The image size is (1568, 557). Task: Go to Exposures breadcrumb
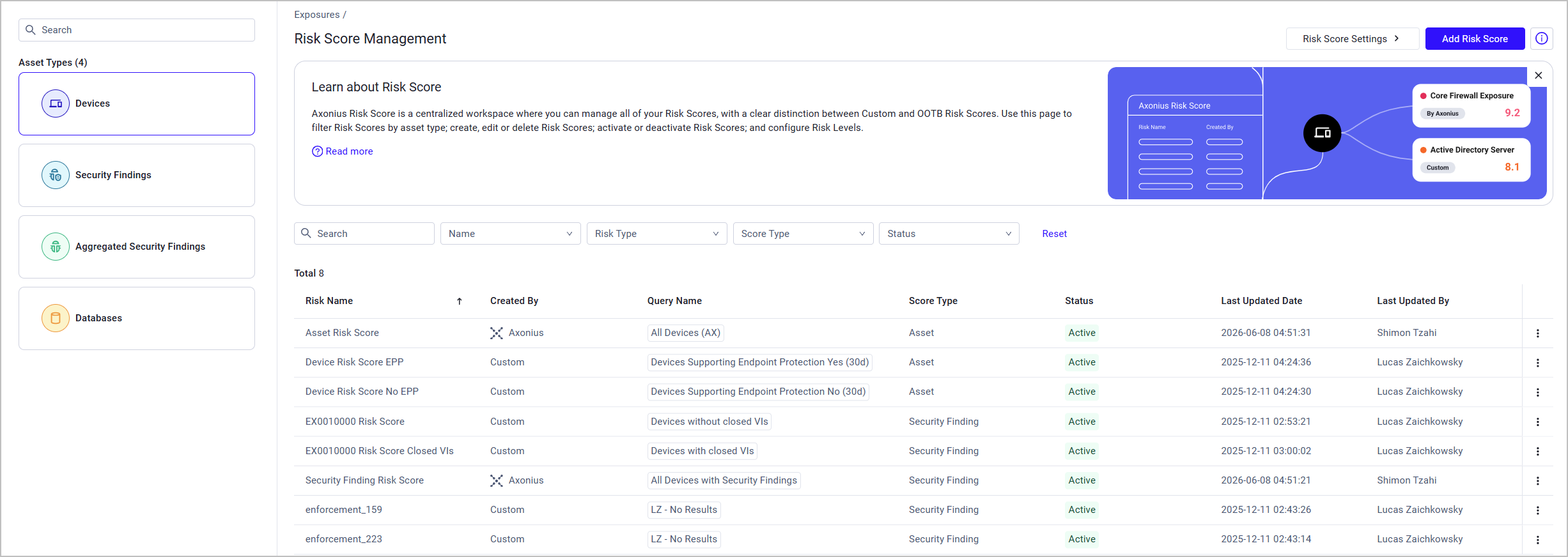pyautogui.click(x=317, y=15)
